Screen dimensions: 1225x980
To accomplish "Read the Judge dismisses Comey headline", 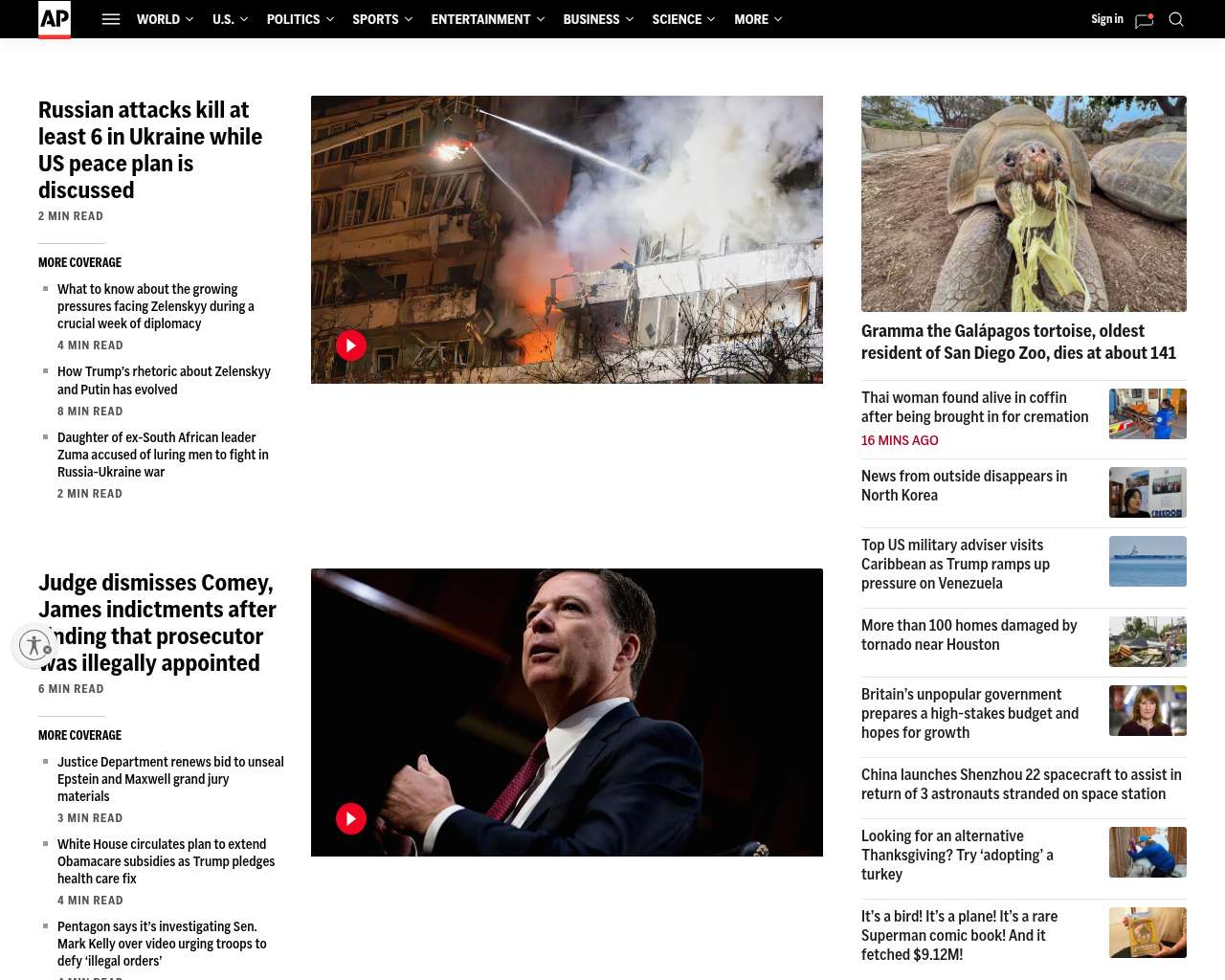I will (x=157, y=623).
